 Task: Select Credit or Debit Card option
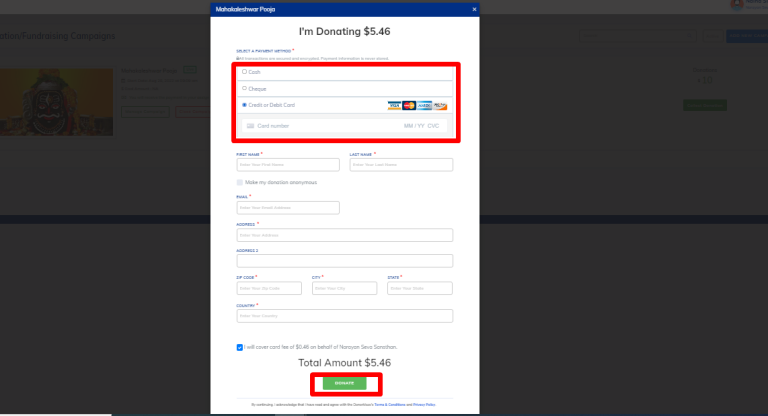(244, 105)
